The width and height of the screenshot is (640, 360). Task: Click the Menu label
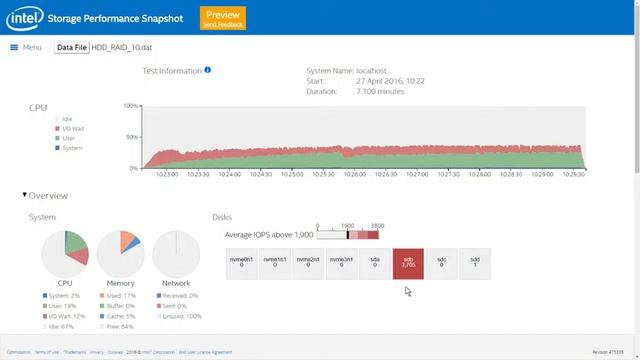click(x=32, y=47)
